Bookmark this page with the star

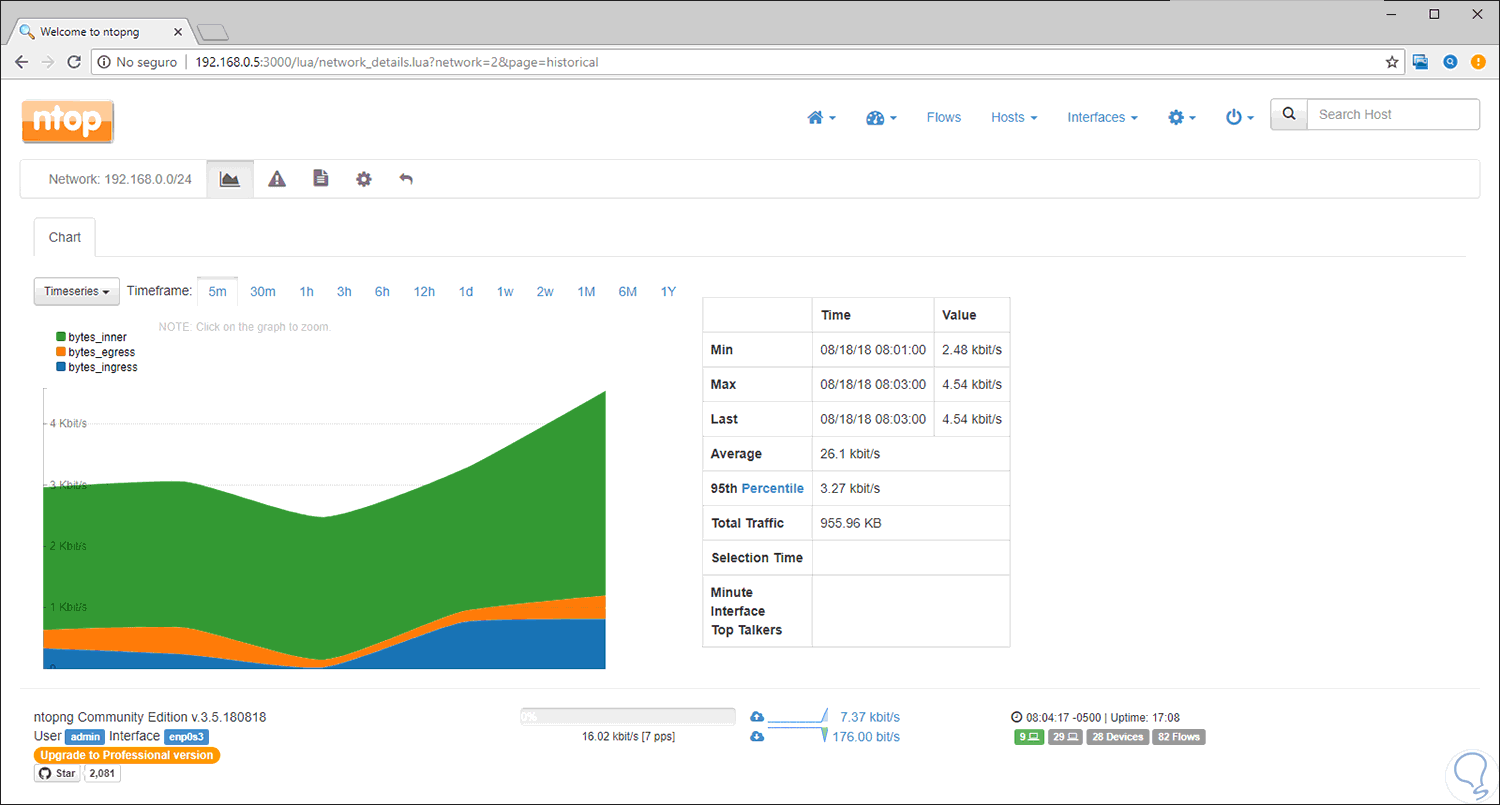[x=1391, y=62]
